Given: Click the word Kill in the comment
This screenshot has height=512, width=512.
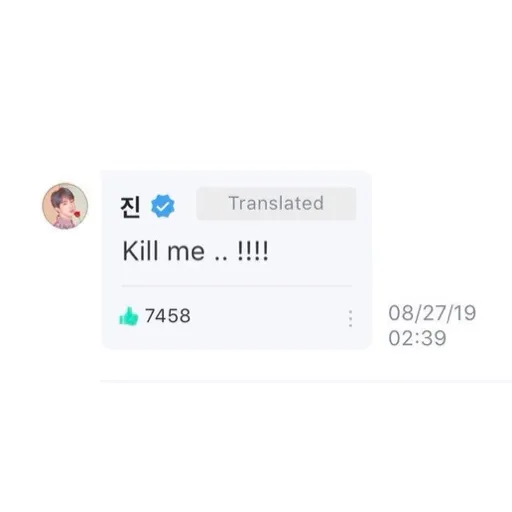Looking at the screenshot, I should pos(140,251).
